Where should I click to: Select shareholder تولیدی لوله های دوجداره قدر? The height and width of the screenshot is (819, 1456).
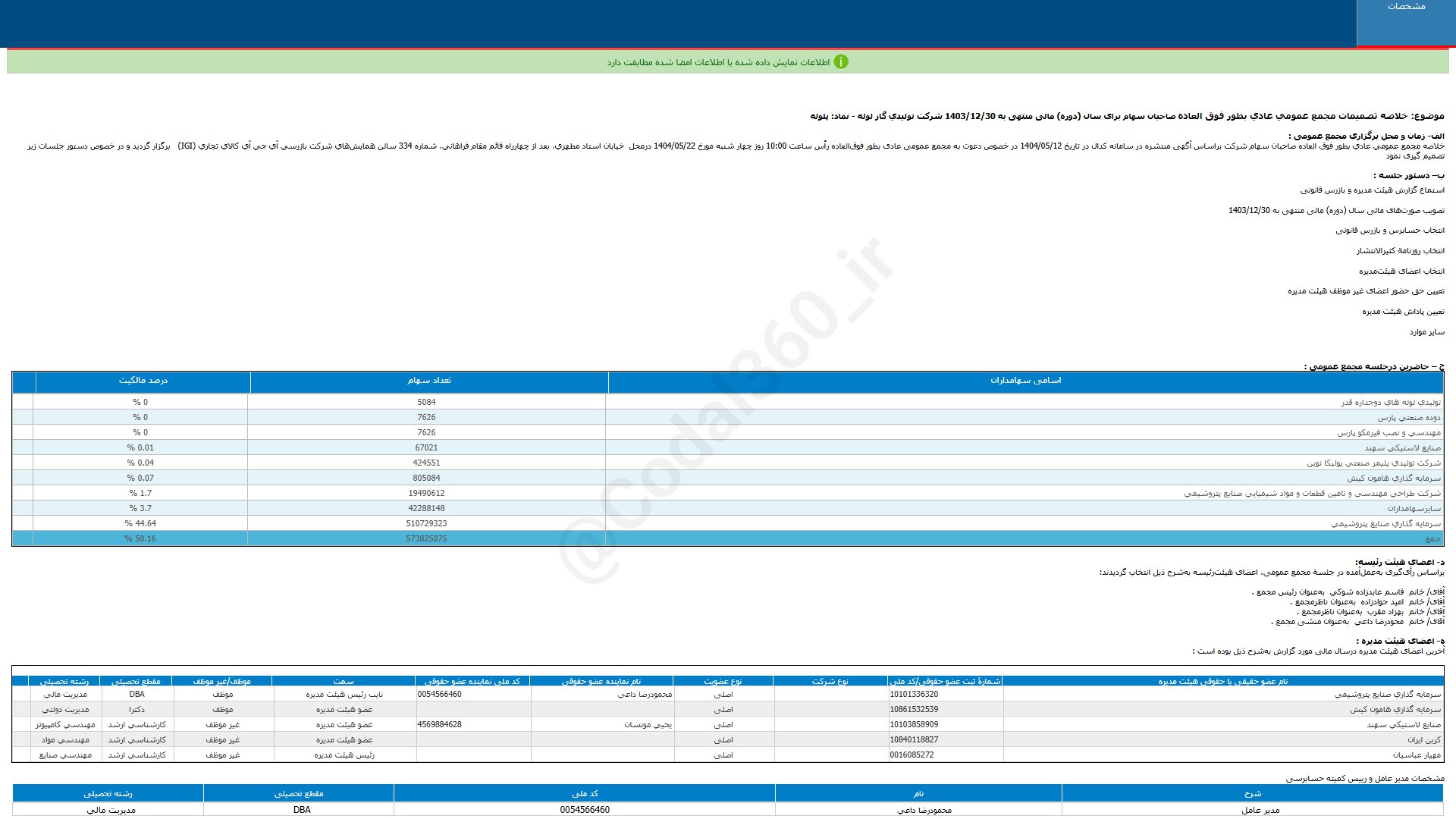point(1390,403)
